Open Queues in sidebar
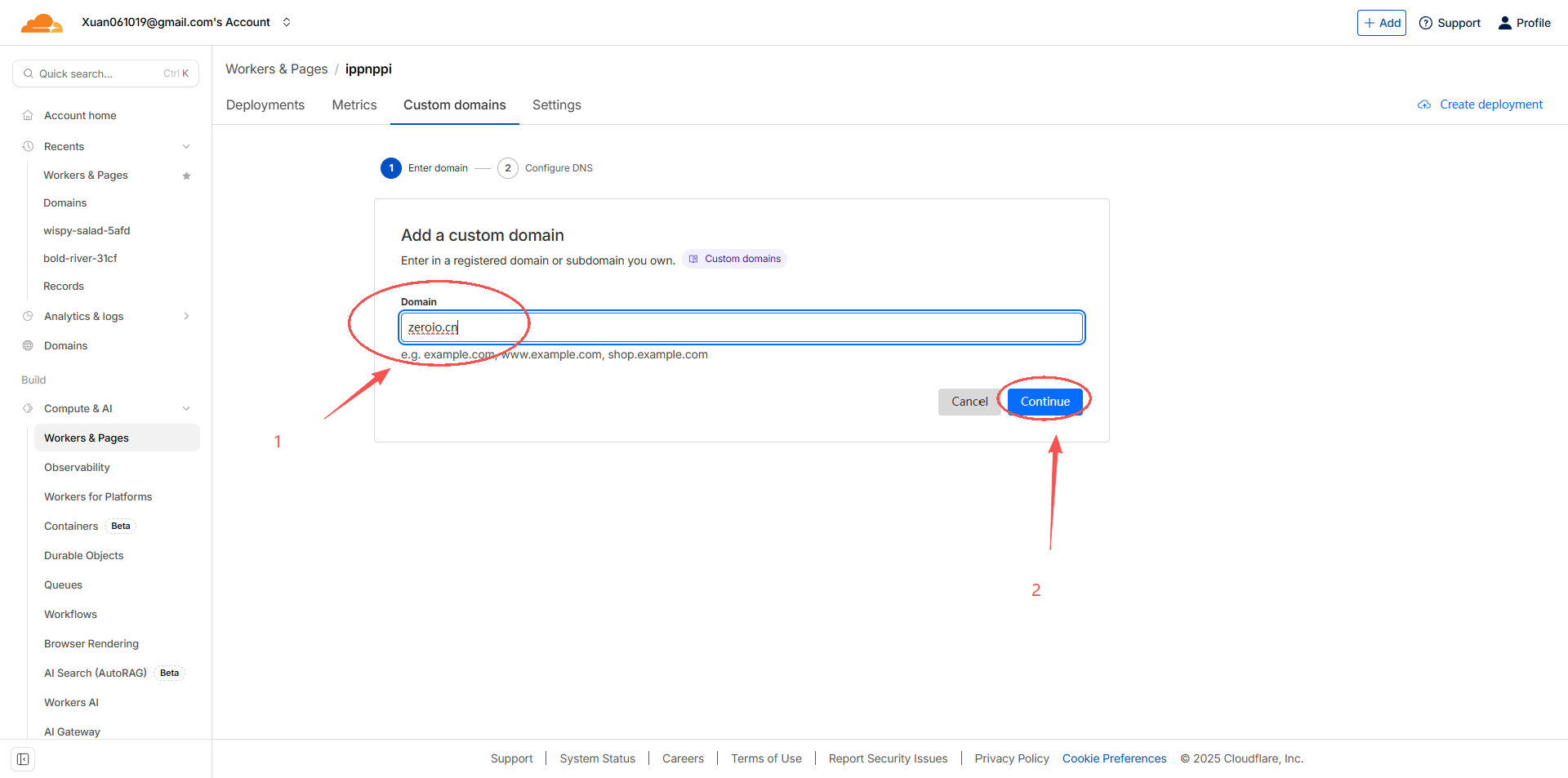Screen dimensions: 1568x778 pyautogui.click(x=63, y=585)
